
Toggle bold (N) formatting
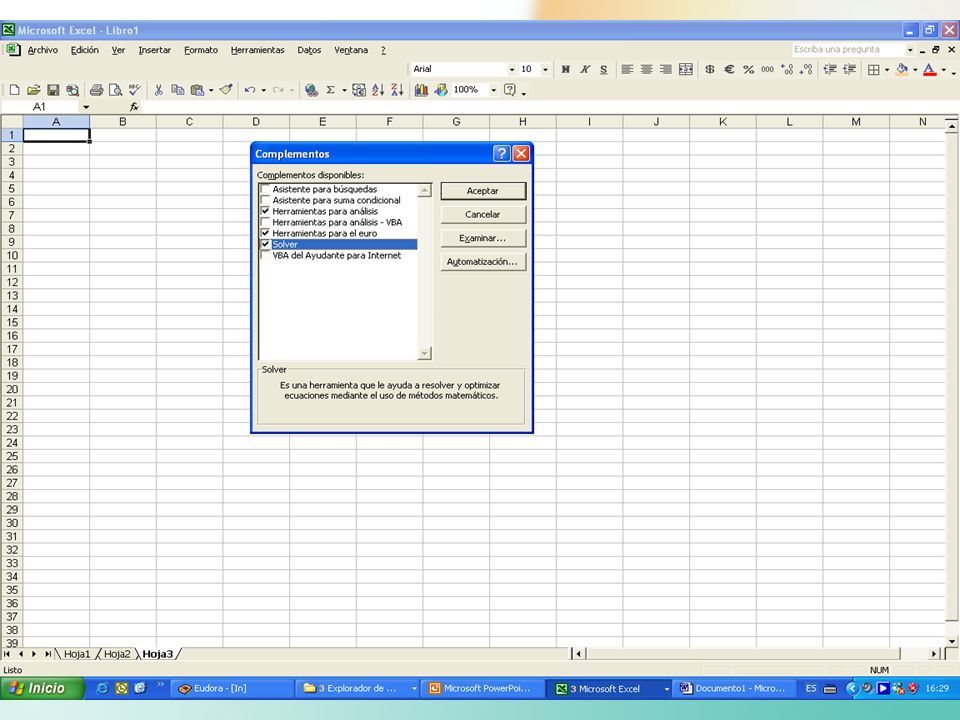[x=566, y=69]
